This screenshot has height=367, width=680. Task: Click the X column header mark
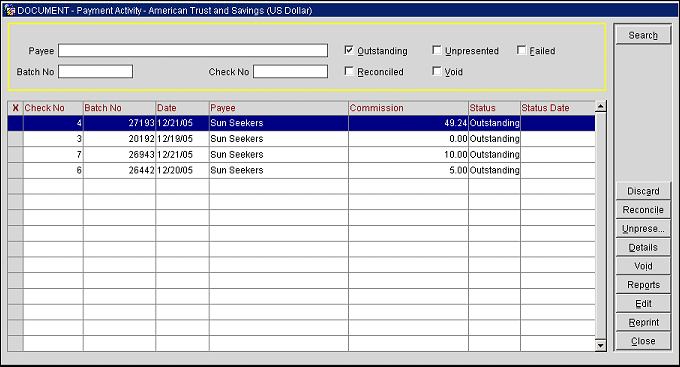click(x=15, y=108)
